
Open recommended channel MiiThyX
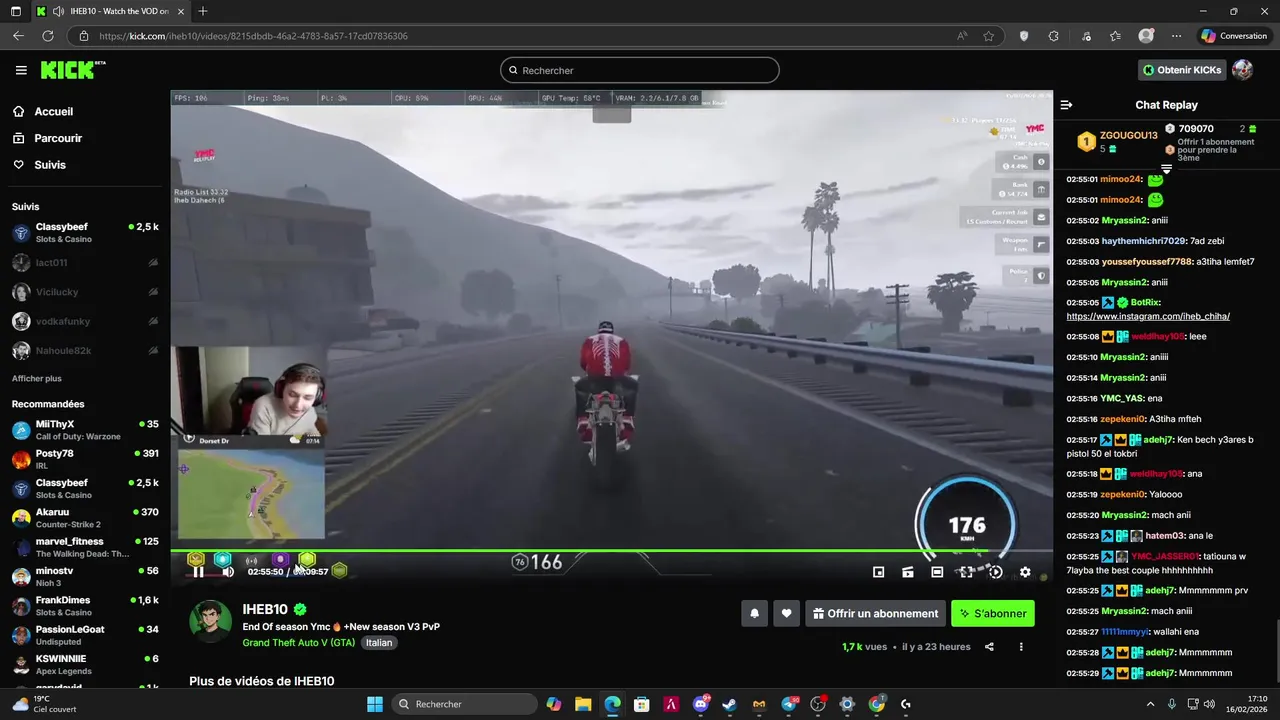tap(85, 430)
